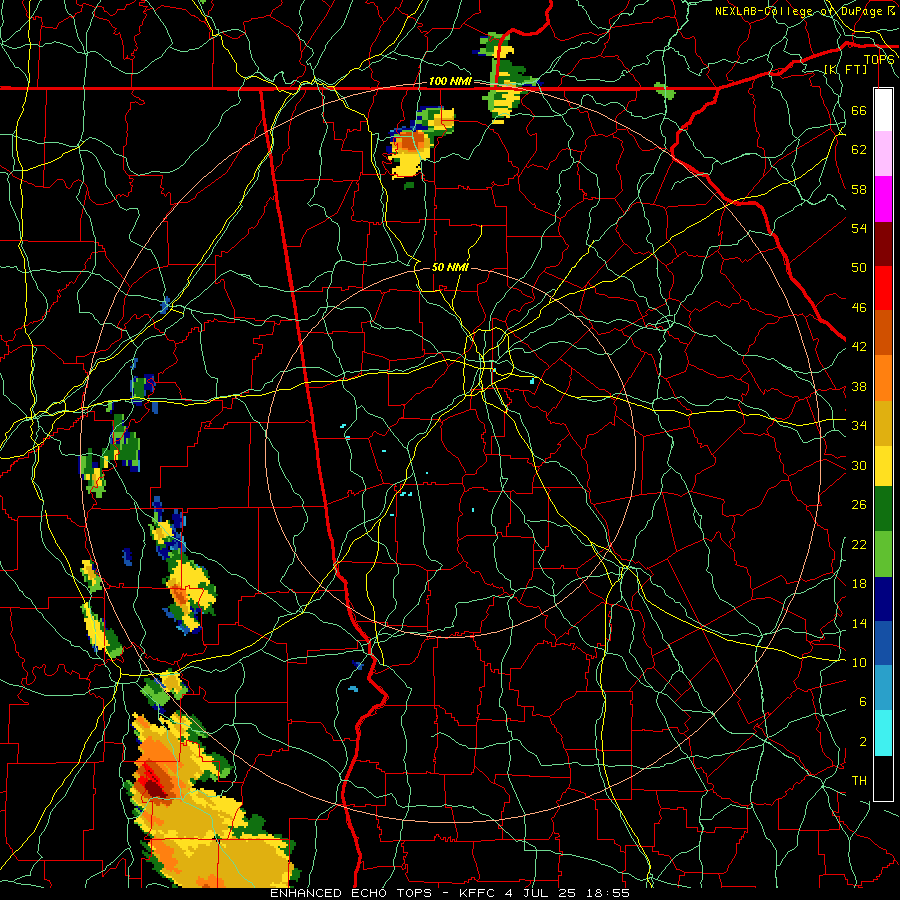Click the light pink legend swatch
900x900 pixels.
pyautogui.click(x=883, y=154)
